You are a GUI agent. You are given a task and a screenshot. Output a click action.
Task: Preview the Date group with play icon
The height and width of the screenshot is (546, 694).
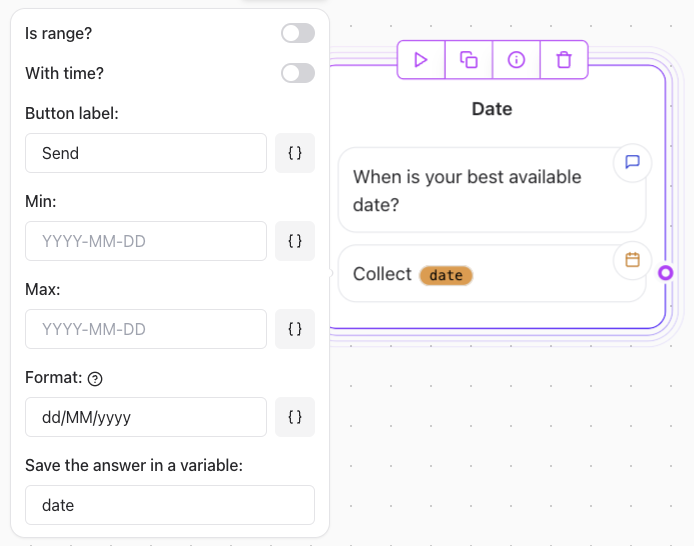click(x=421, y=60)
